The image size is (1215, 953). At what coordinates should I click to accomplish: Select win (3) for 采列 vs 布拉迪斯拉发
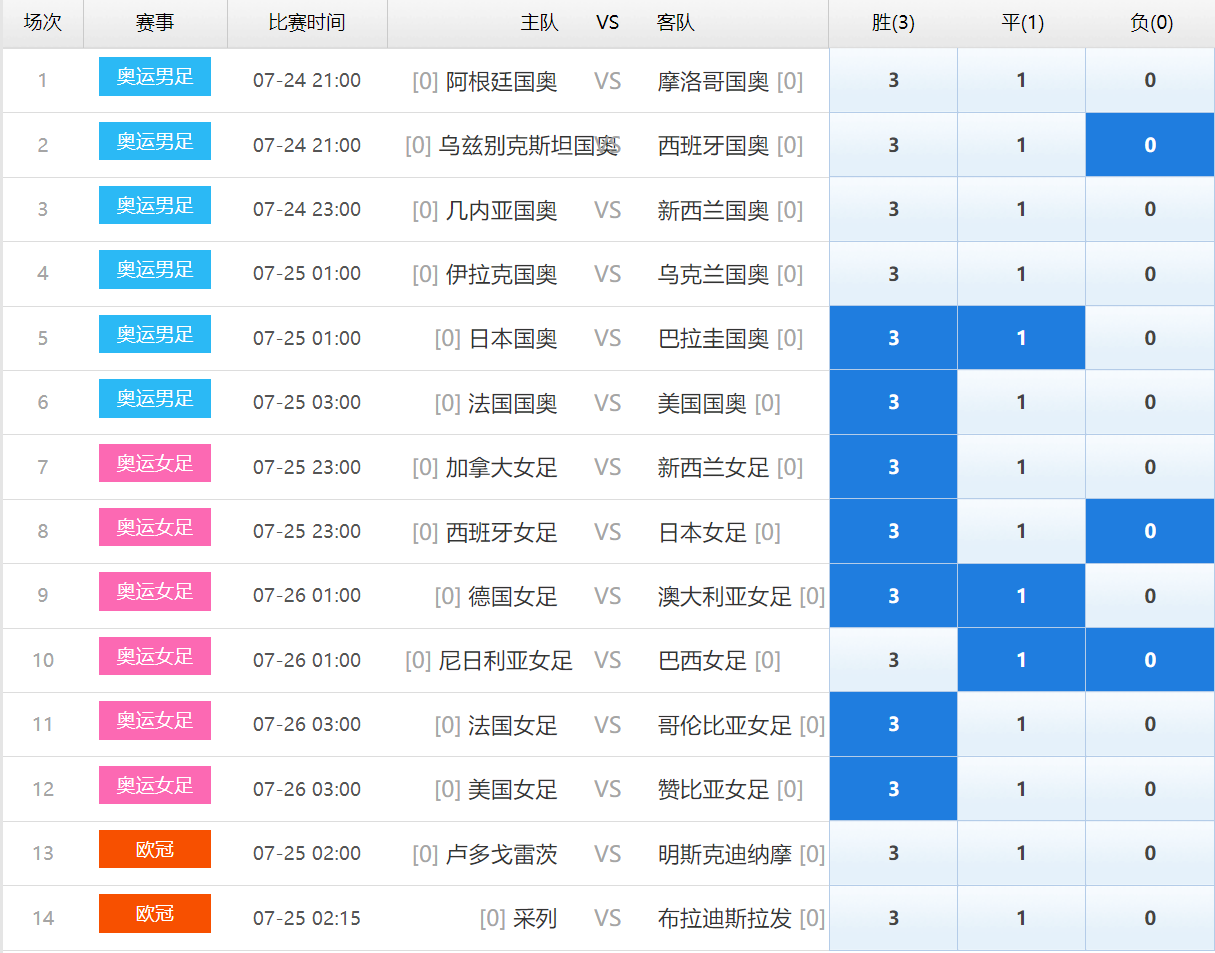(x=893, y=918)
